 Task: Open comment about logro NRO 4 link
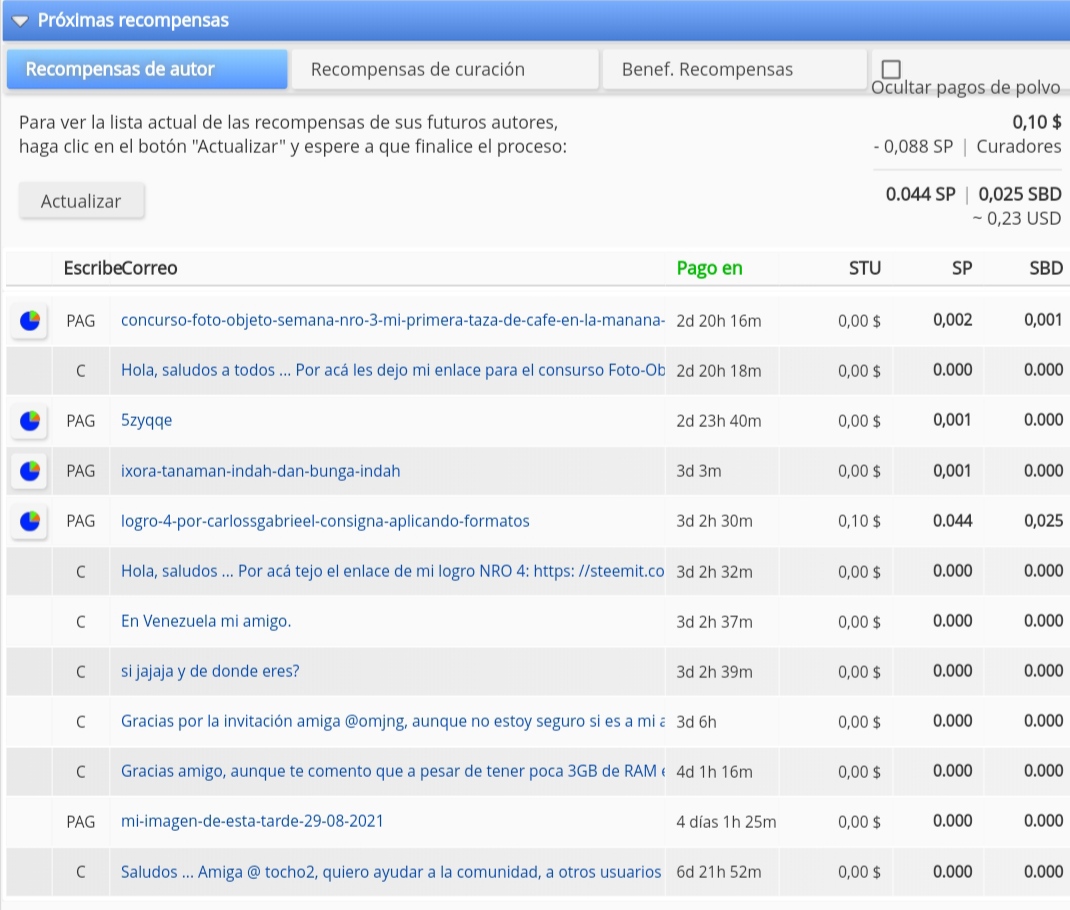pyautogui.click(x=392, y=571)
